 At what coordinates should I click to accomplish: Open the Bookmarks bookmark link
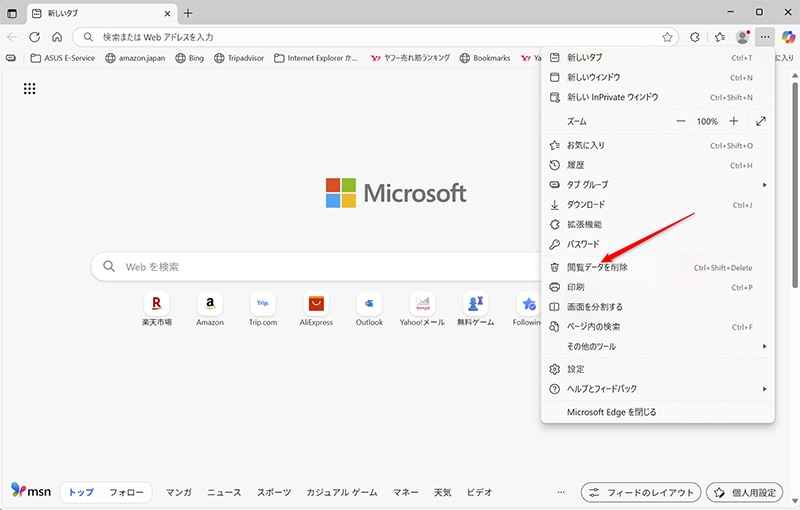pyautogui.click(x=485, y=58)
